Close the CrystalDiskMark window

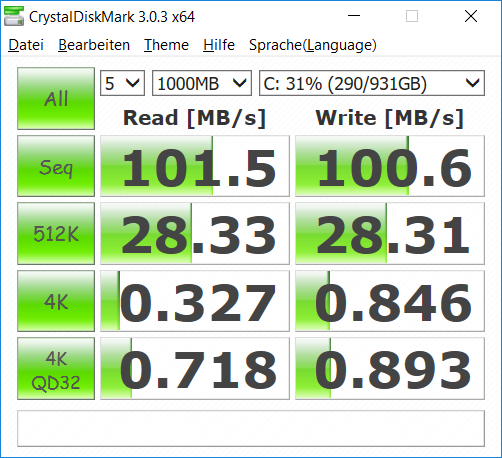[471, 16]
